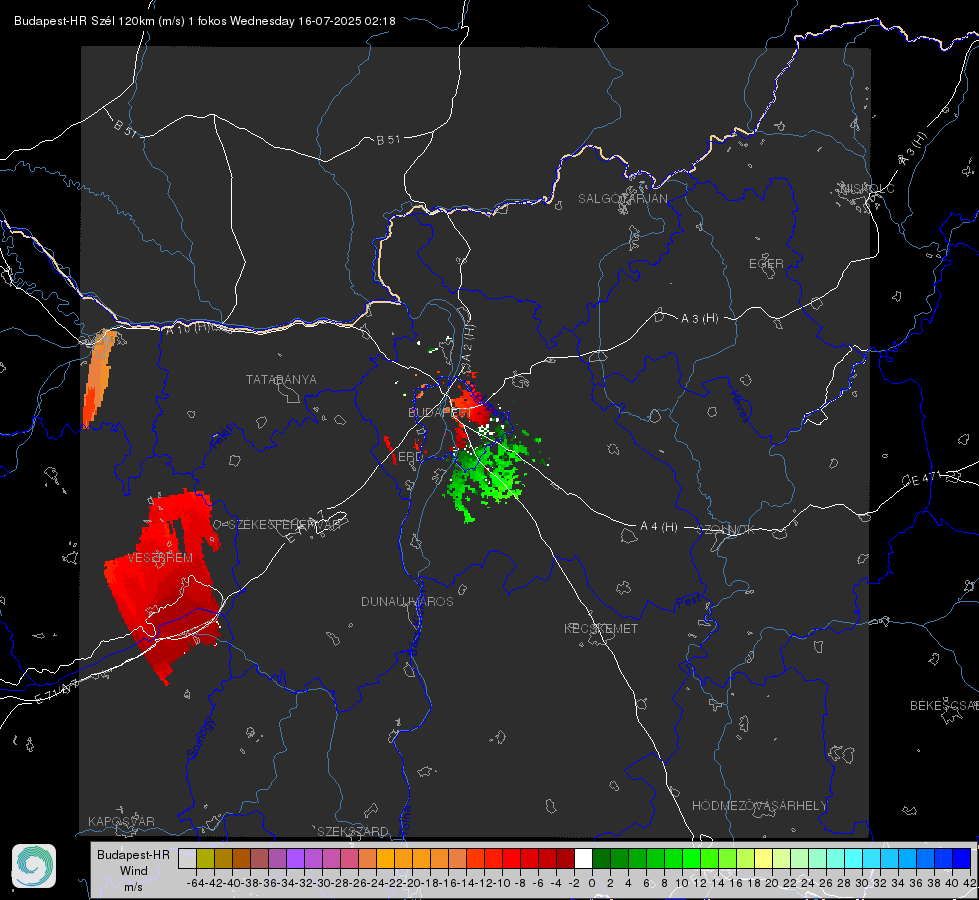Click the 30 value on the legend scale

click(x=862, y=883)
